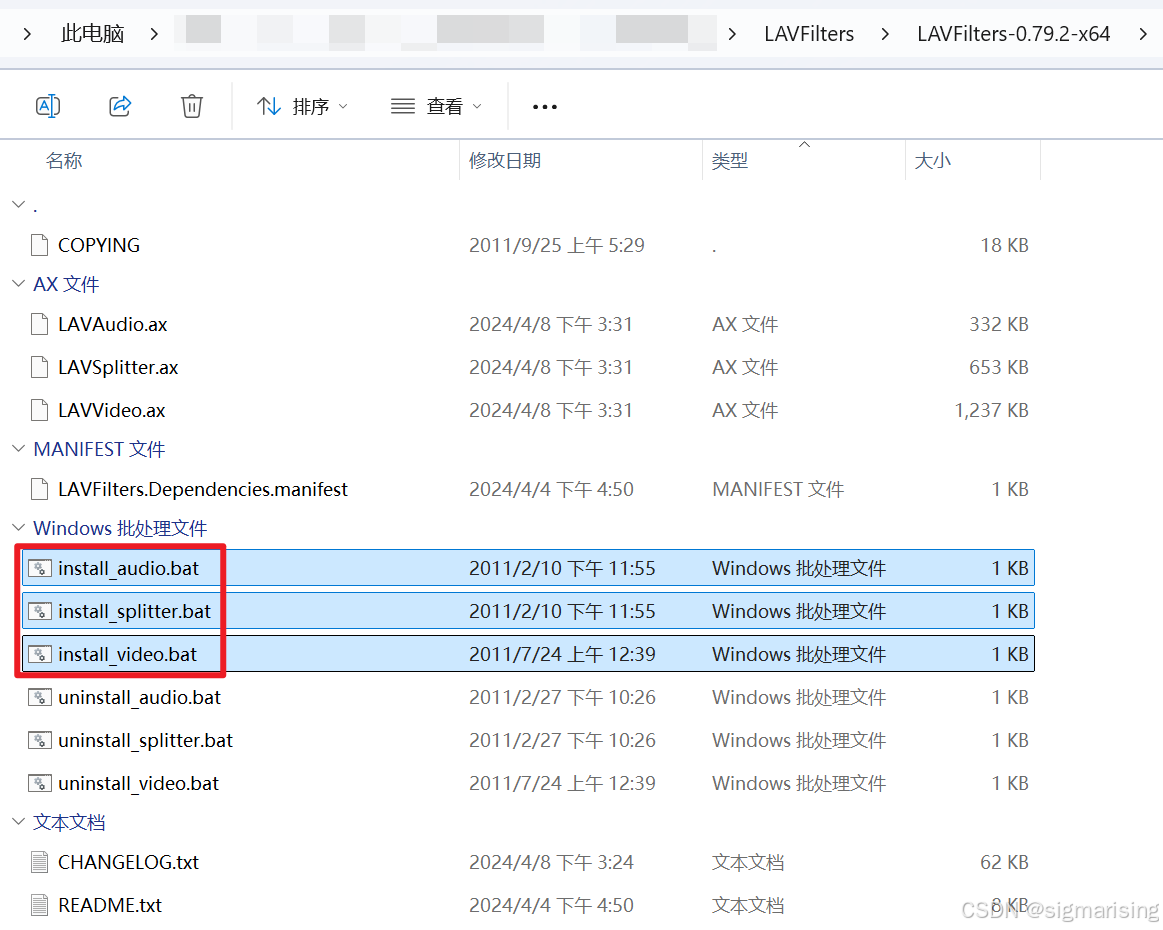Select the CHANGELOG.txt file name

[128, 862]
